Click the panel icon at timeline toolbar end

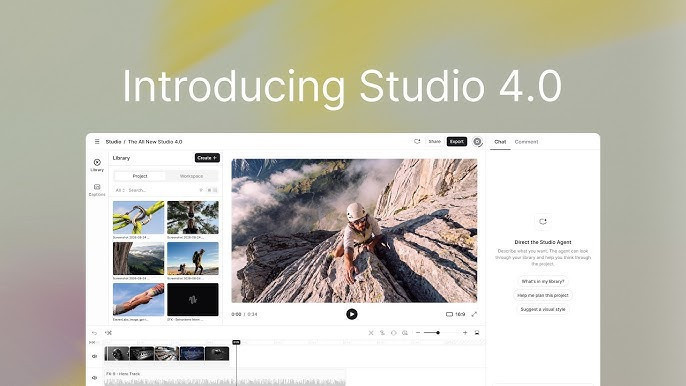[477, 333]
